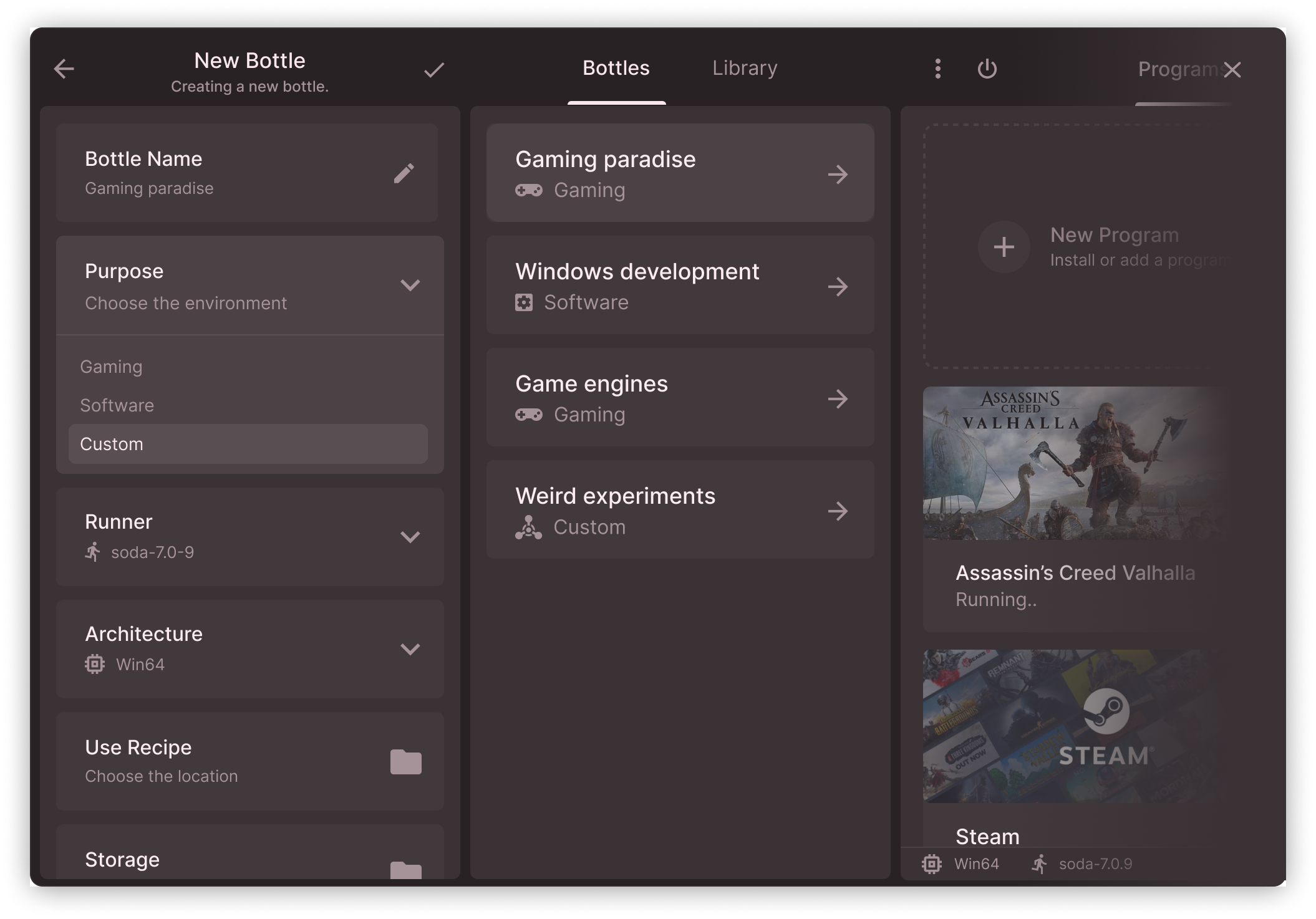
Task: Switch to the Library tab
Action: tap(745, 68)
